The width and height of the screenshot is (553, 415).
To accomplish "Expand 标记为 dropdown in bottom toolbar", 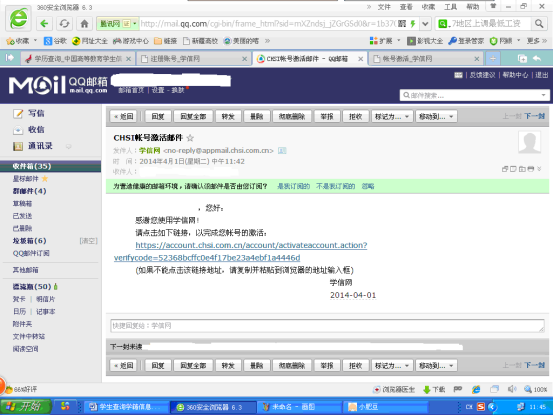I will (391, 366).
